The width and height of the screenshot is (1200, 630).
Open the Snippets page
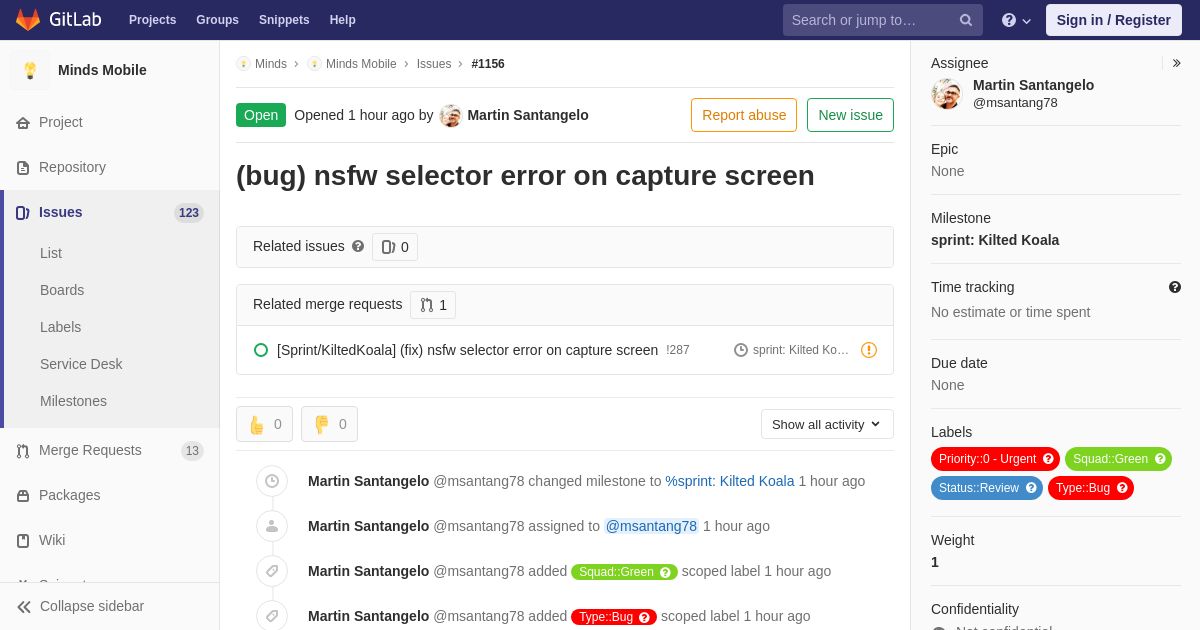(x=284, y=20)
